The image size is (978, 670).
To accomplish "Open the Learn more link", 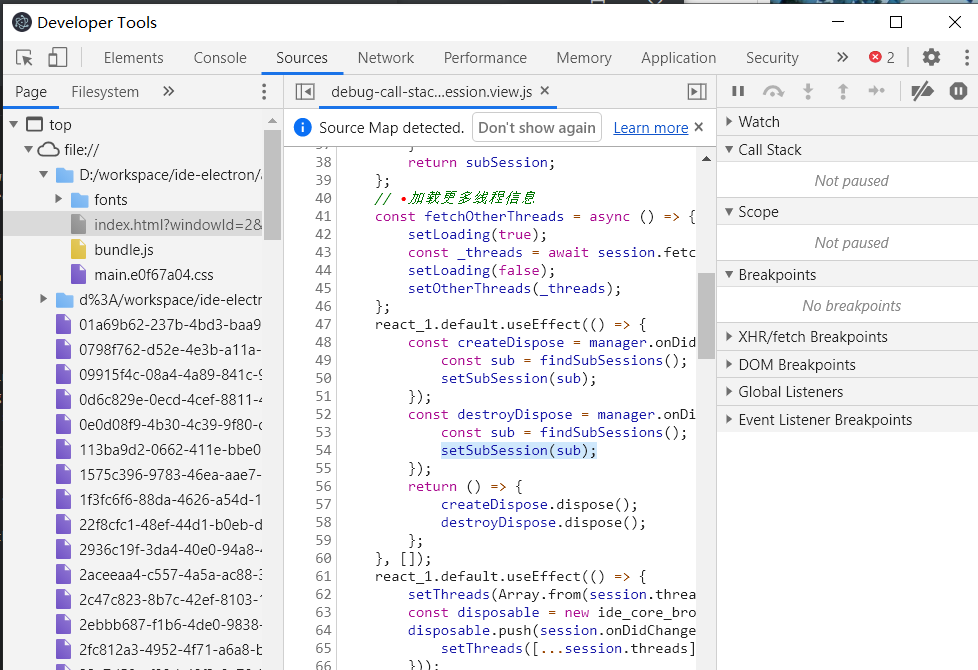I will pos(650,128).
